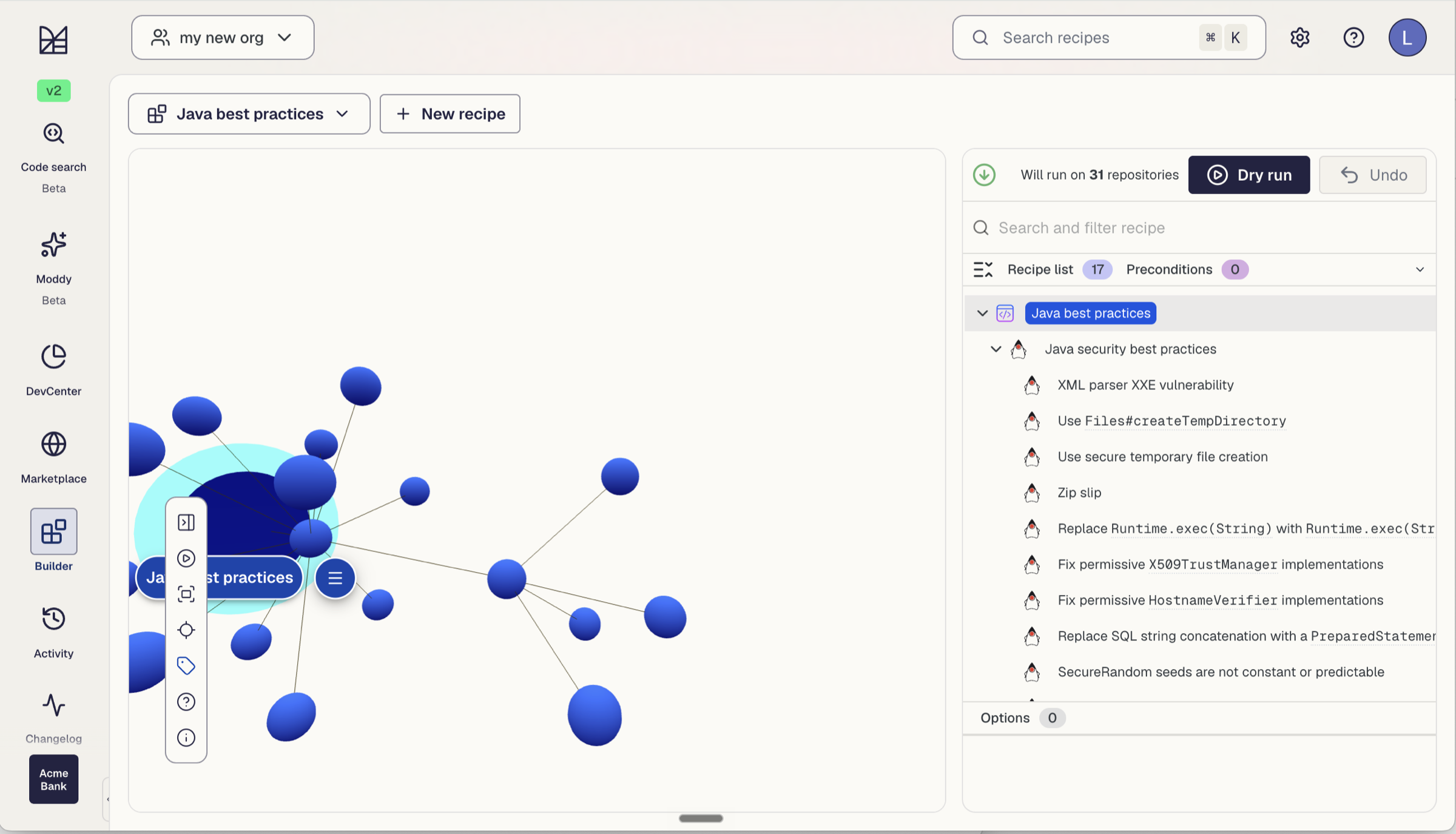Click the 17 count badge
The height and width of the screenshot is (834, 1456).
pos(1097,269)
